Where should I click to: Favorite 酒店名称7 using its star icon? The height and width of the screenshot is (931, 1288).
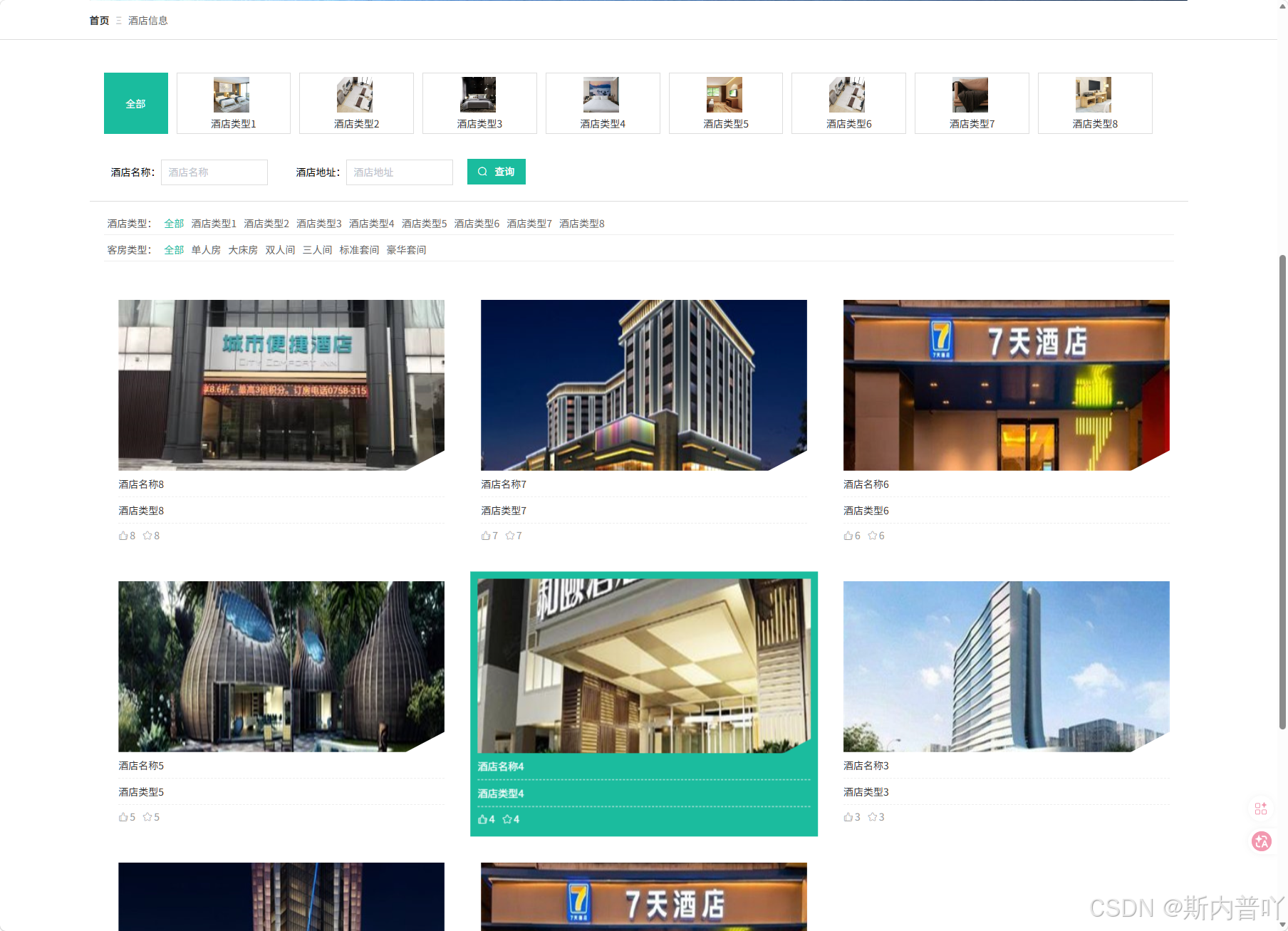coord(510,536)
